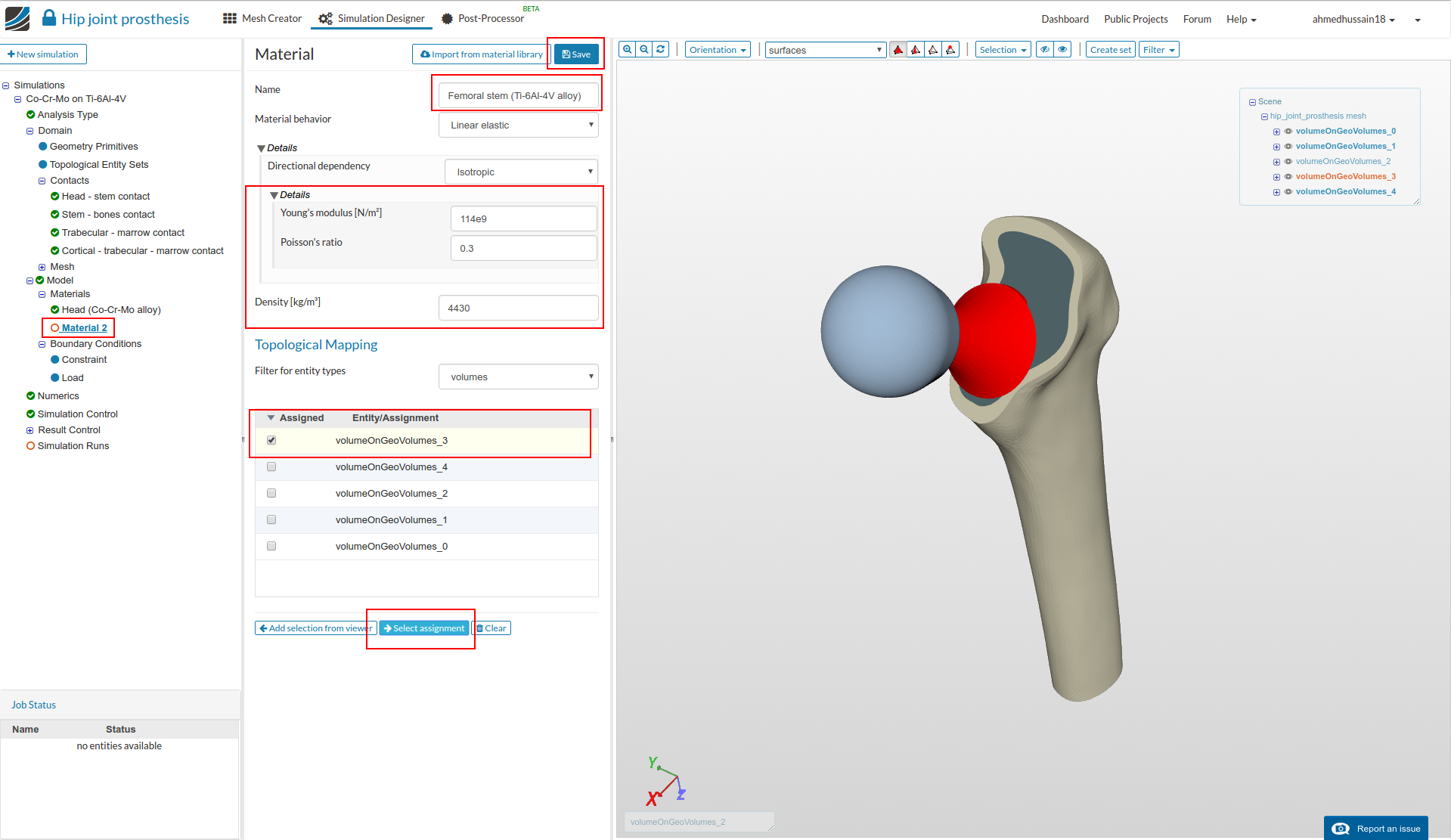Check the volumeOnGeoVolumes_4 assignment checkbox

(x=271, y=467)
